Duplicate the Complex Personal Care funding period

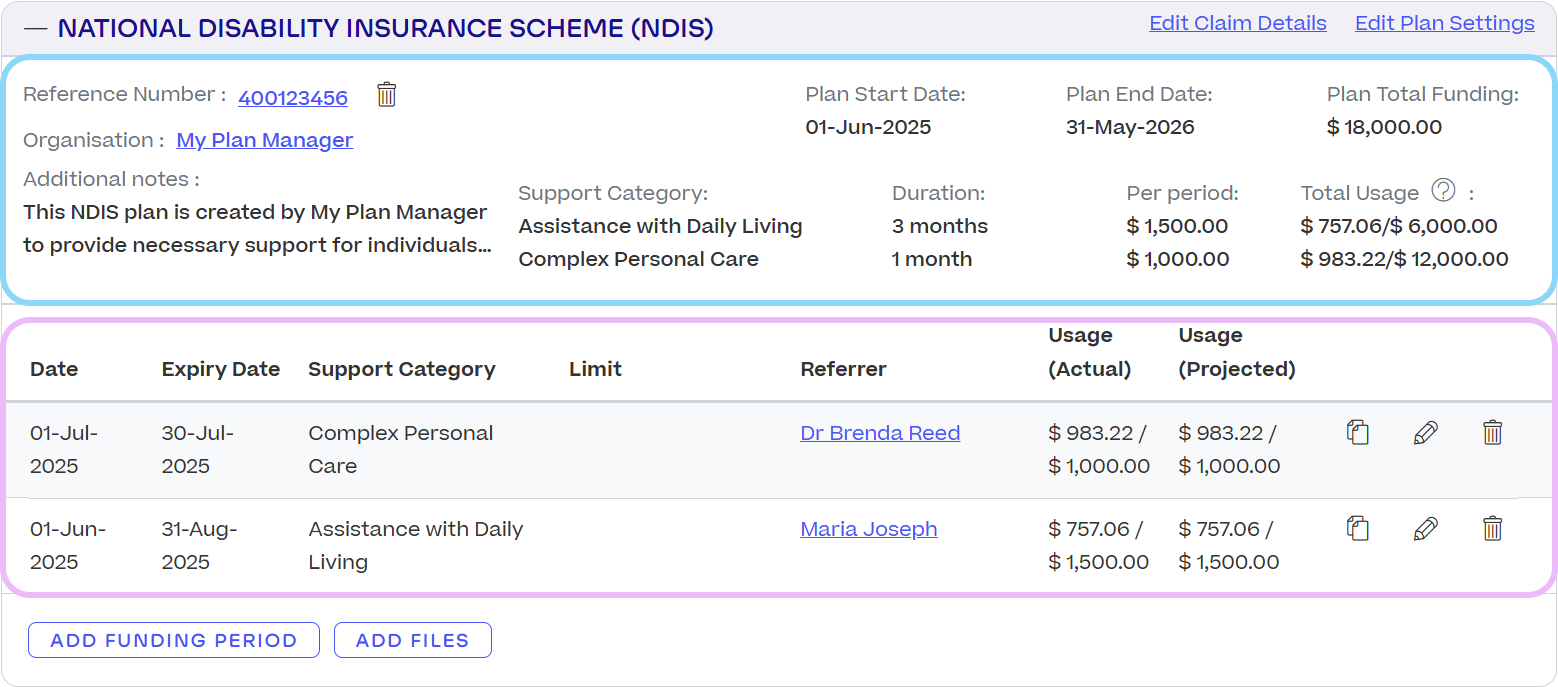pyautogui.click(x=1357, y=433)
